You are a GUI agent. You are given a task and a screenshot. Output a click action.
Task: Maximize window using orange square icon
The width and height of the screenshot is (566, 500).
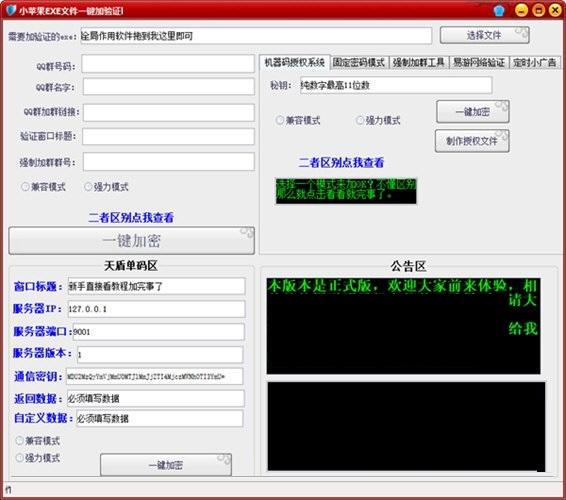coord(538,10)
